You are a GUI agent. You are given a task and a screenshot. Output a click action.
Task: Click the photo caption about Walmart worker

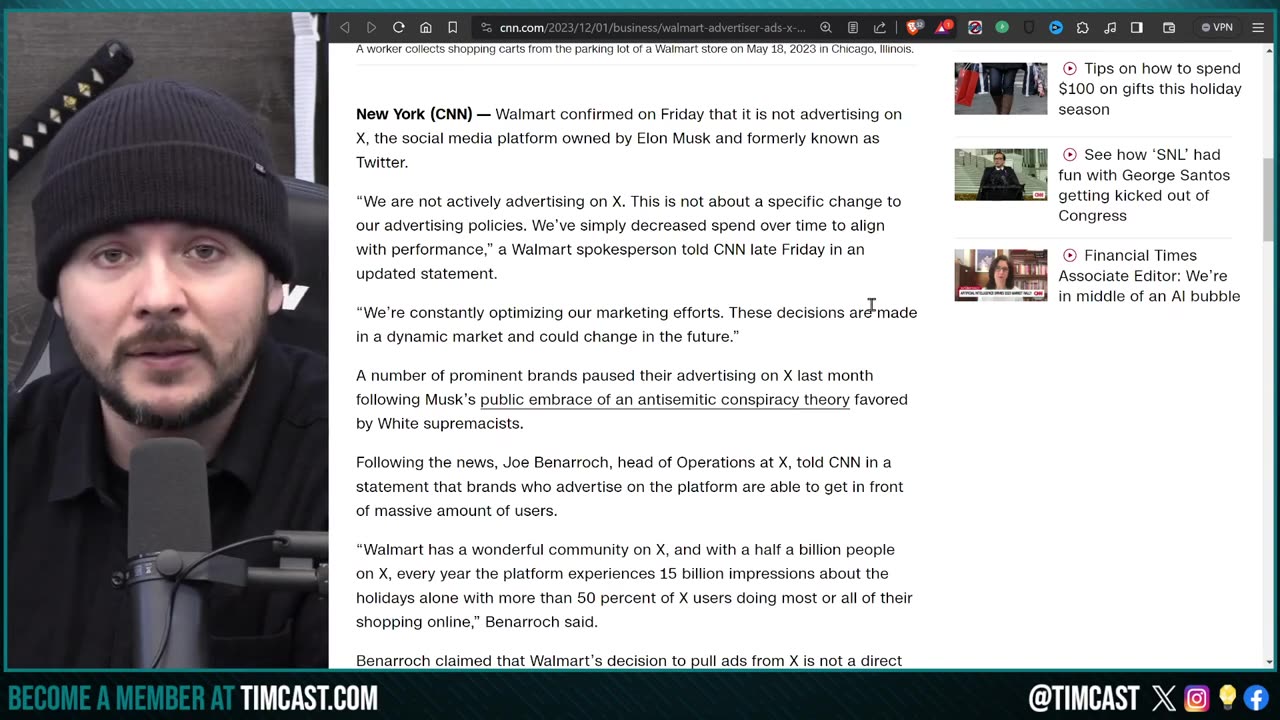pyautogui.click(x=635, y=49)
